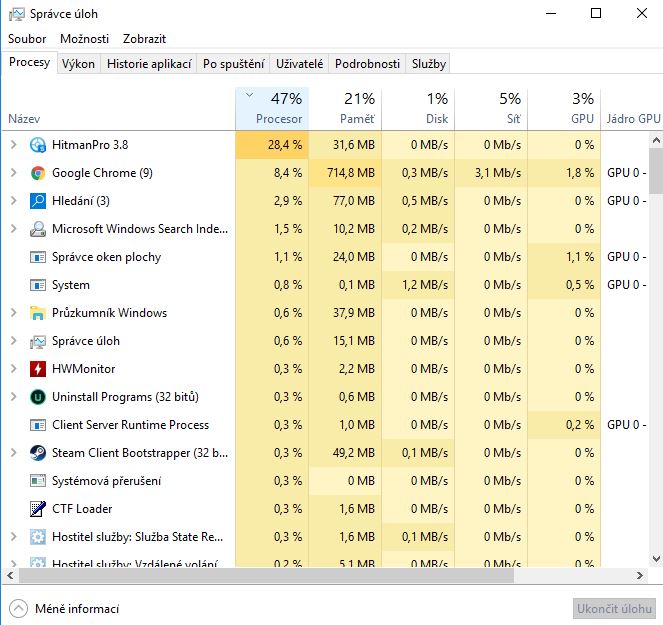The width and height of the screenshot is (663, 625).
Task: Click the Hledání magnifier icon
Action: 38,201
